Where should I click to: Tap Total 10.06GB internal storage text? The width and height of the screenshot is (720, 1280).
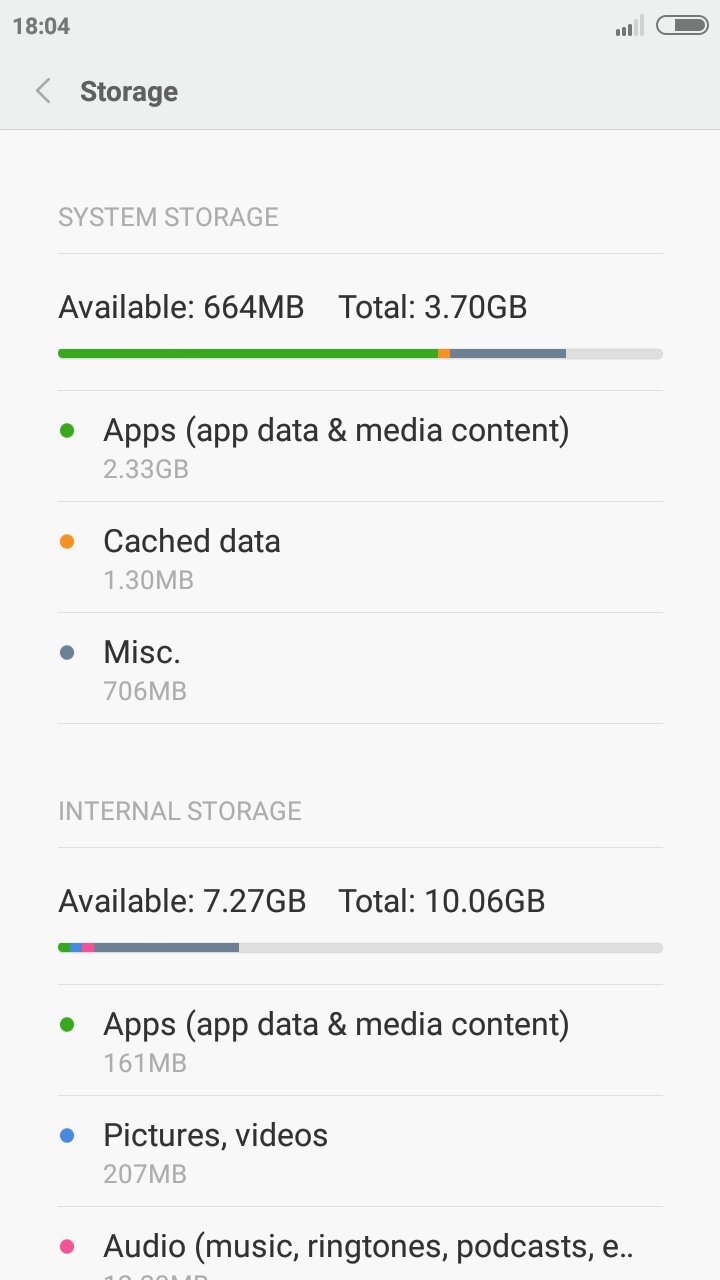coord(441,901)
